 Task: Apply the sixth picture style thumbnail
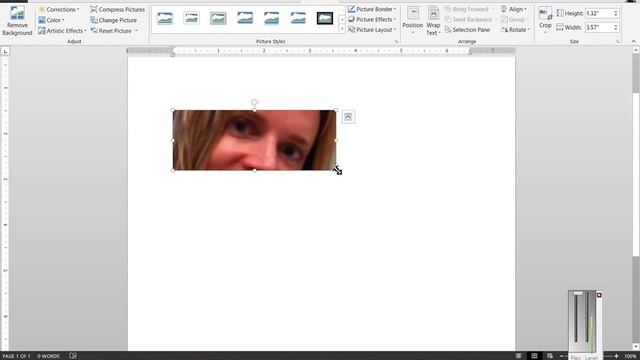tap(298, 18)
